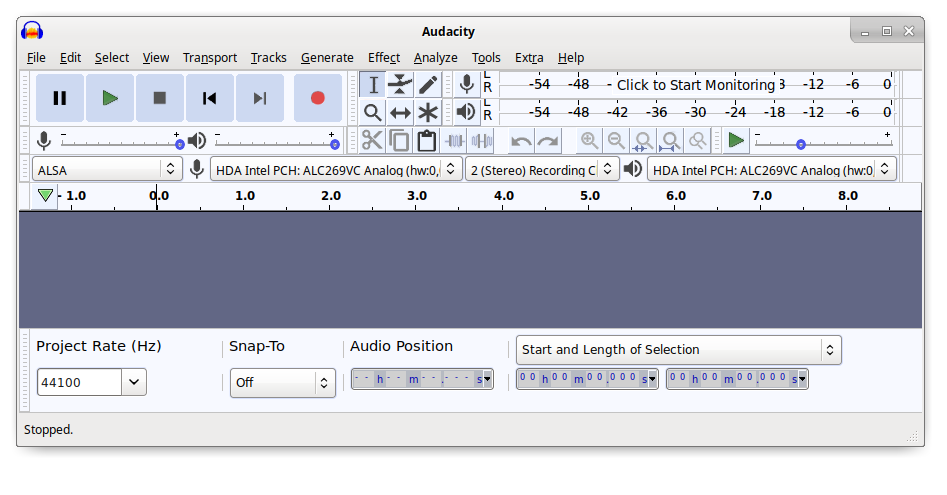
Task: Open the playback device dropdown
Action: point(772,170)
